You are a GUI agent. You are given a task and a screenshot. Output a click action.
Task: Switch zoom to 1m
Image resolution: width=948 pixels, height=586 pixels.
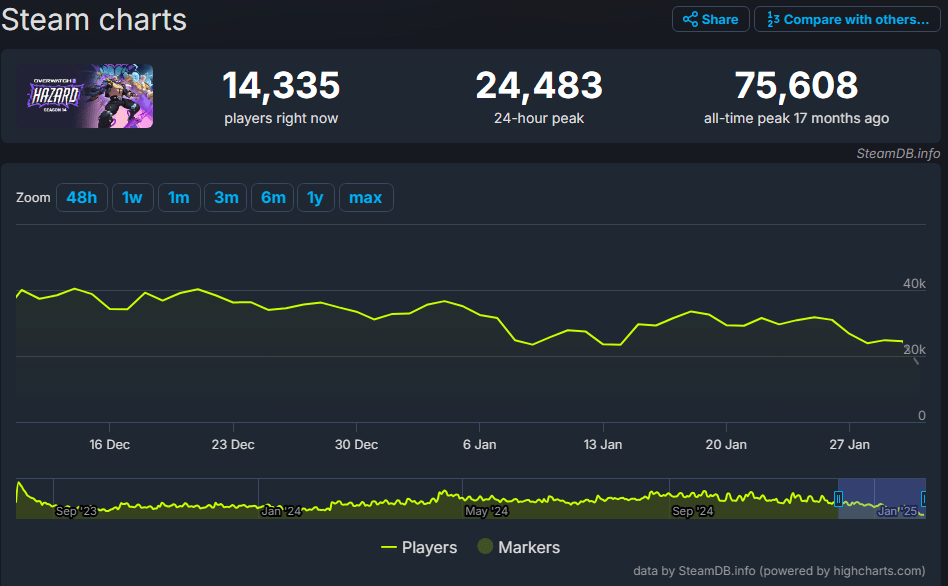click(179, 198)
